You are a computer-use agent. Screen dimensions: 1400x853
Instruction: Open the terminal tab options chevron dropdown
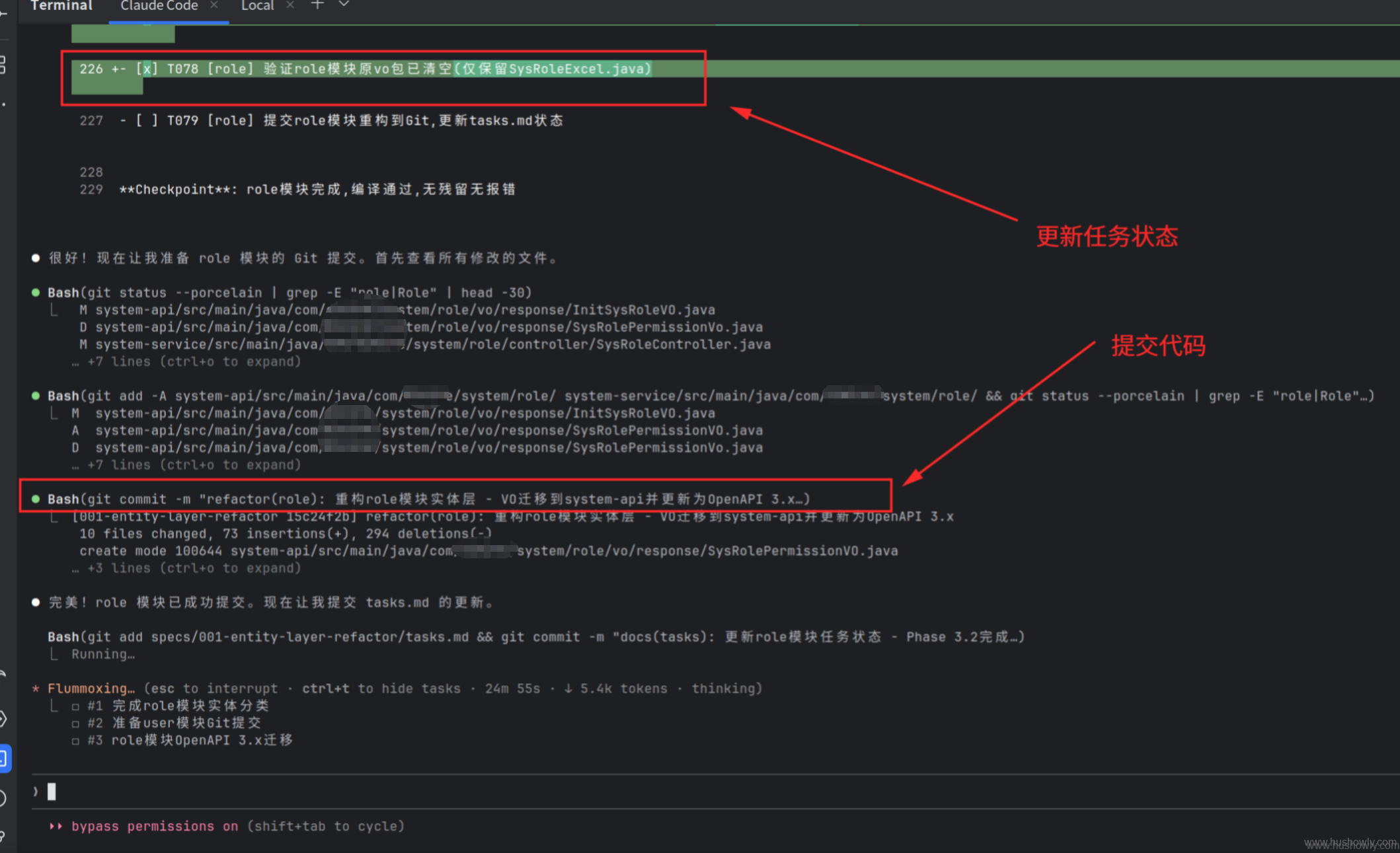pyautogui.click(x=343, y=5)
